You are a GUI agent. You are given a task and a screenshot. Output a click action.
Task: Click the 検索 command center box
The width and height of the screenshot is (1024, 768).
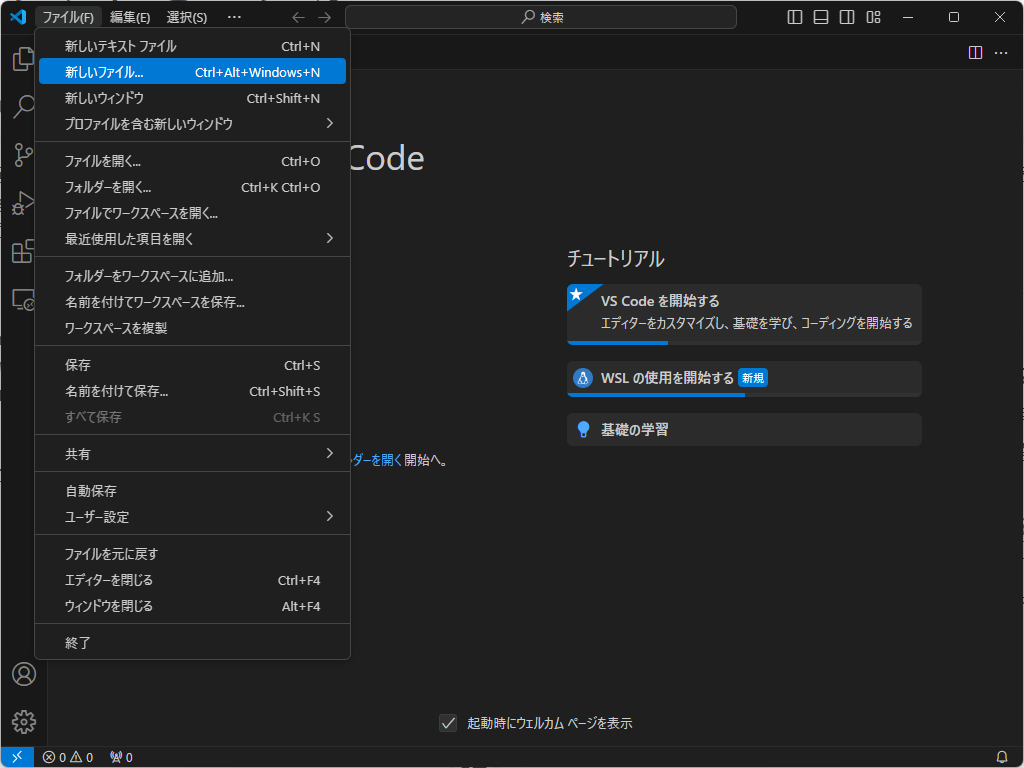tap(541, 17)
